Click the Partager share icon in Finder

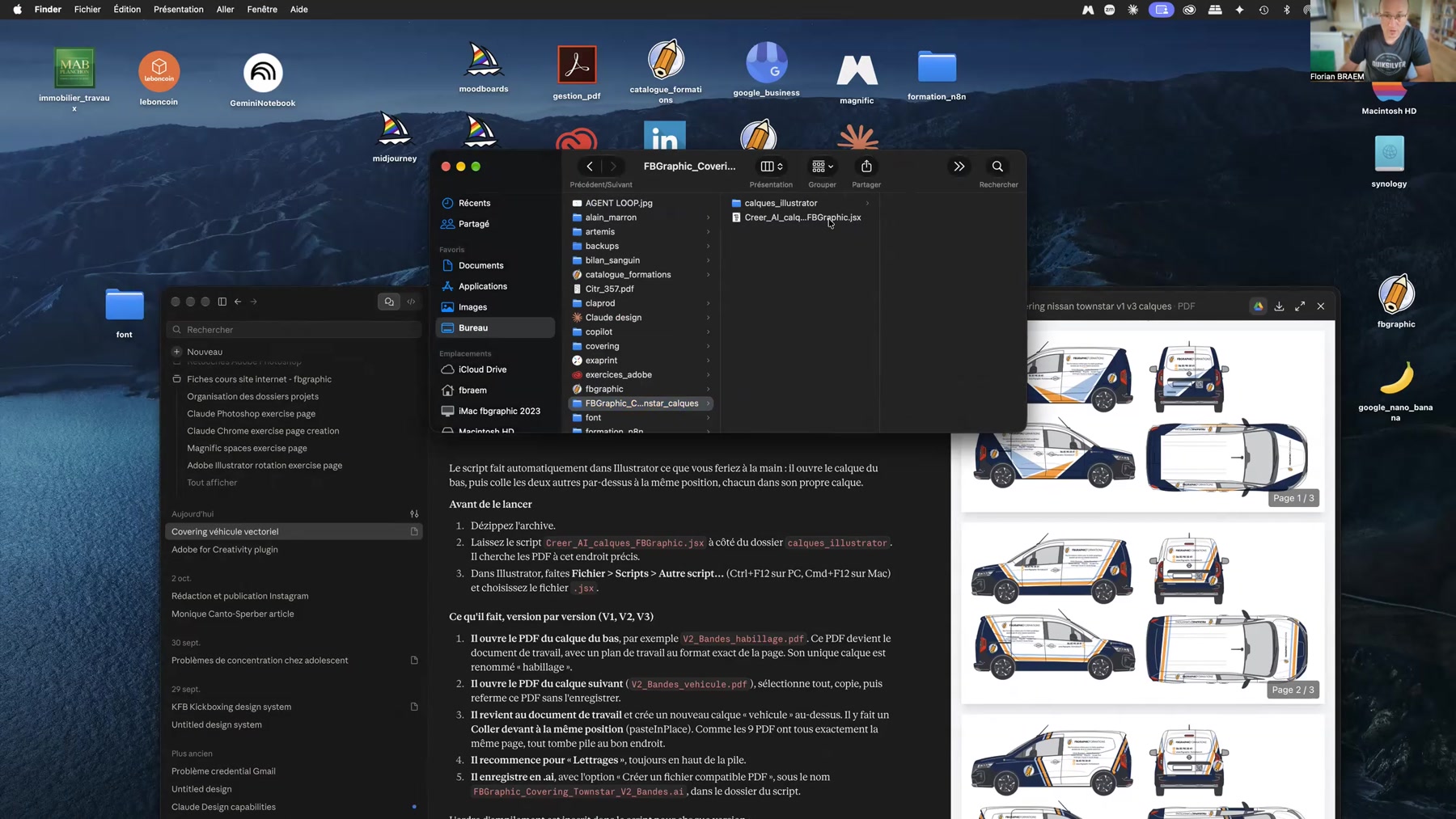tap(866, 167)
